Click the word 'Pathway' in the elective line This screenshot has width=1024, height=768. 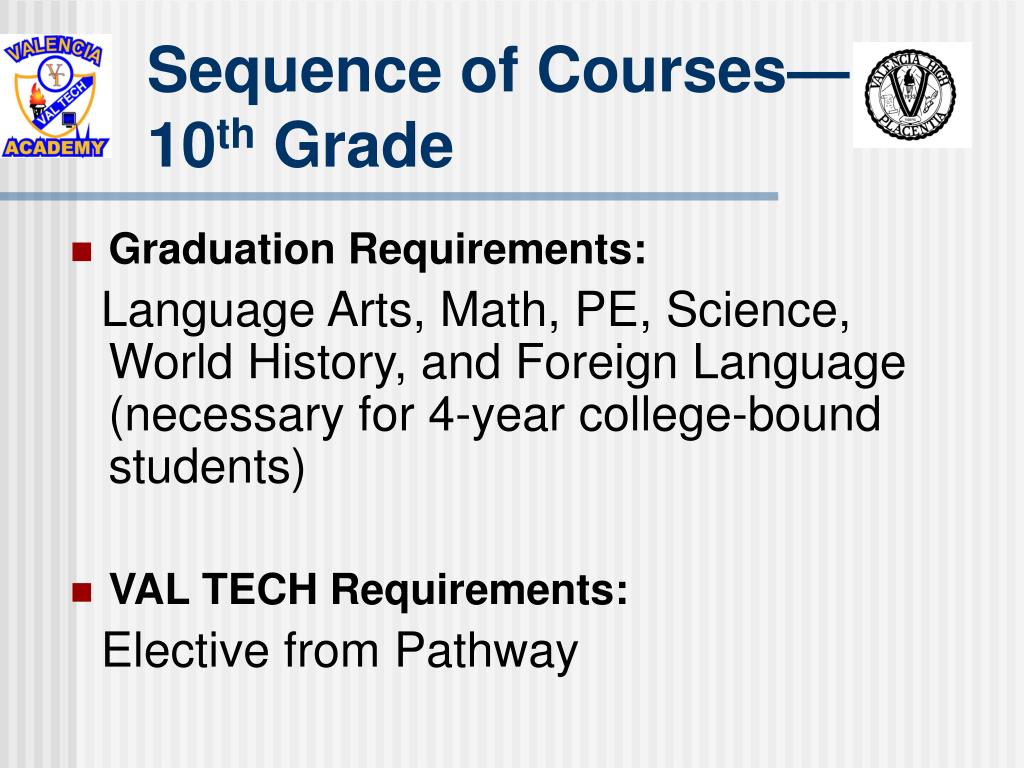coord(487,650)
